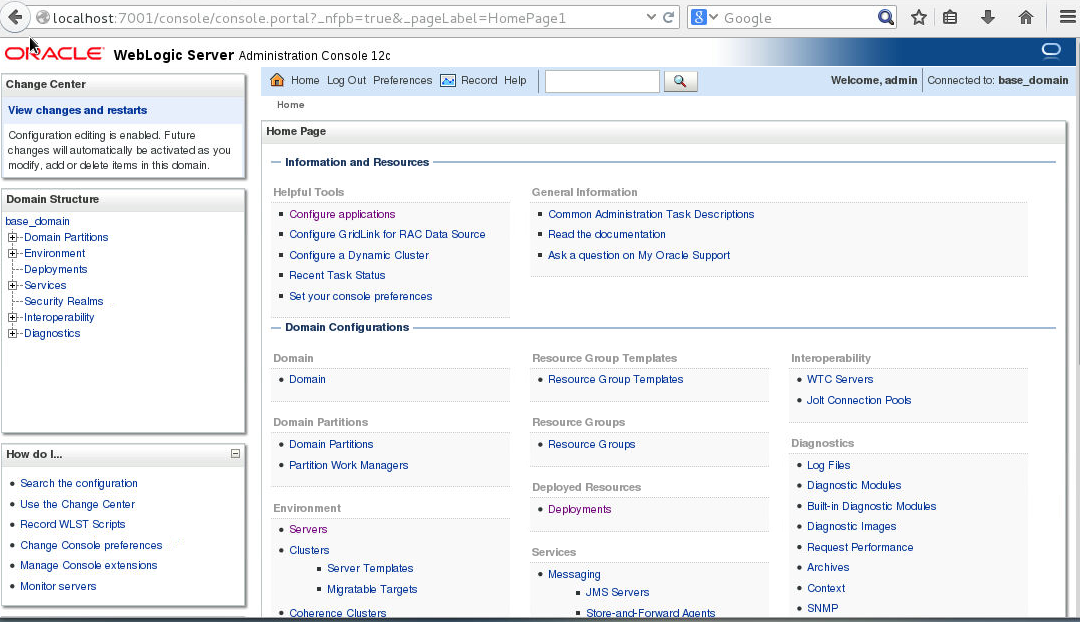The image size is (1080, 622).
Task: Open the URL history dropdown arrow
Action: click(651, 17)
